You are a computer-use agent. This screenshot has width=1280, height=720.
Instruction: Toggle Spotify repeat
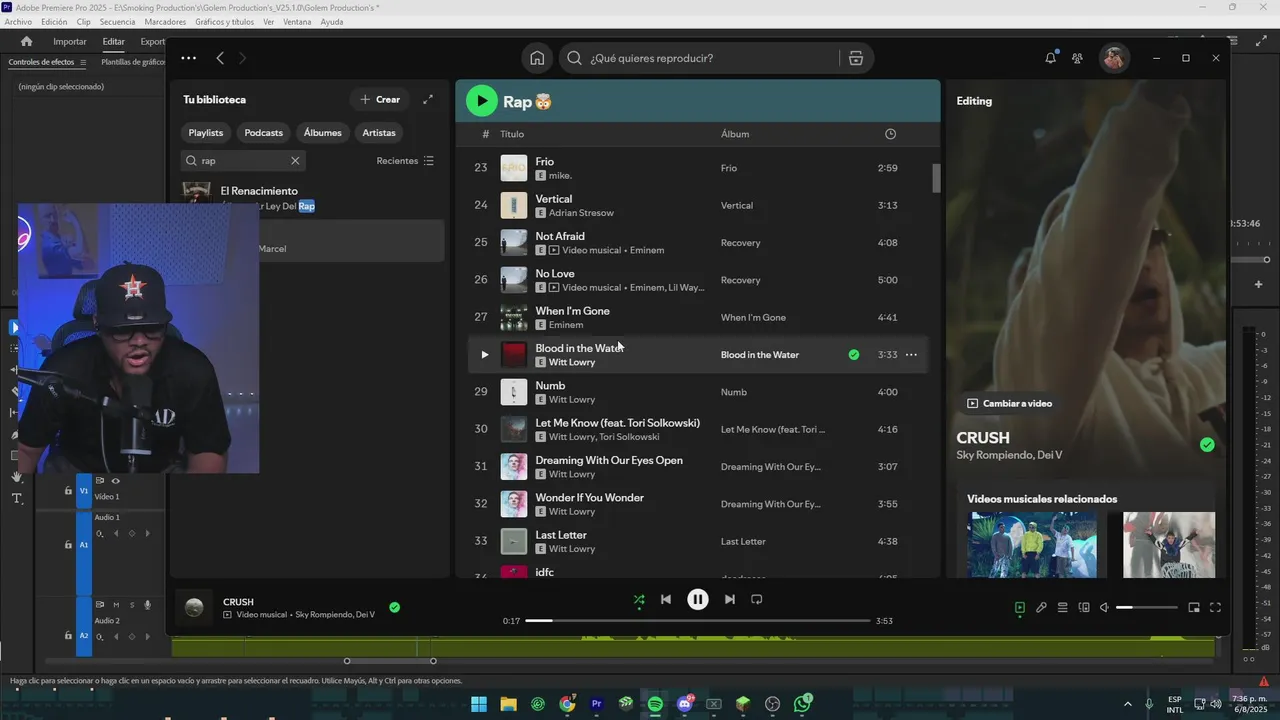pos(757,599)
